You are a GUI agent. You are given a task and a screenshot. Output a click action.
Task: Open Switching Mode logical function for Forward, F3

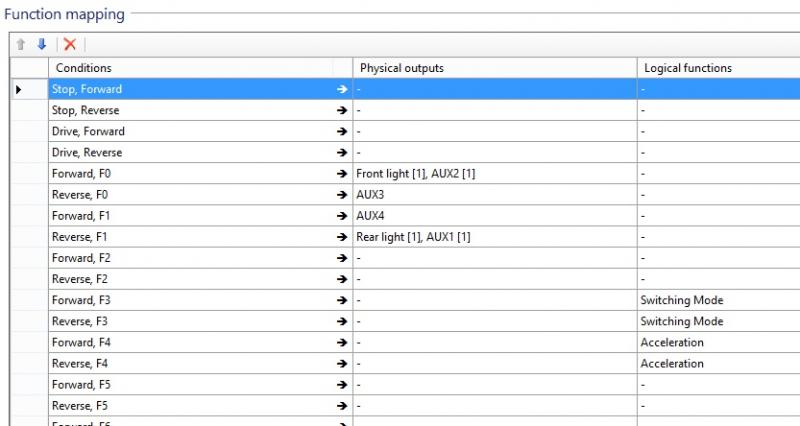[718, 300]
